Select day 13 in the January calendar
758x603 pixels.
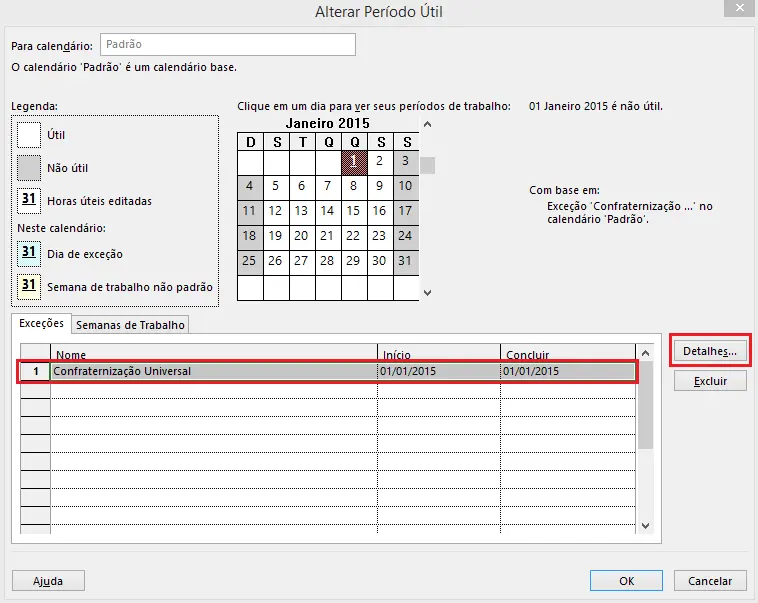click(302, 212)
